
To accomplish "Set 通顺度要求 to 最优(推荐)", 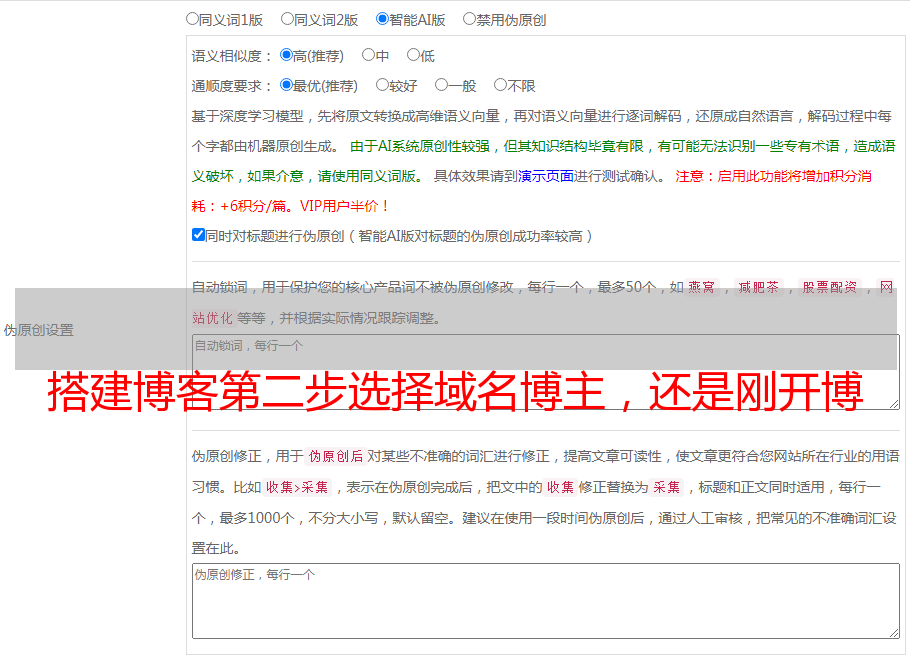I will coord(286,85).
